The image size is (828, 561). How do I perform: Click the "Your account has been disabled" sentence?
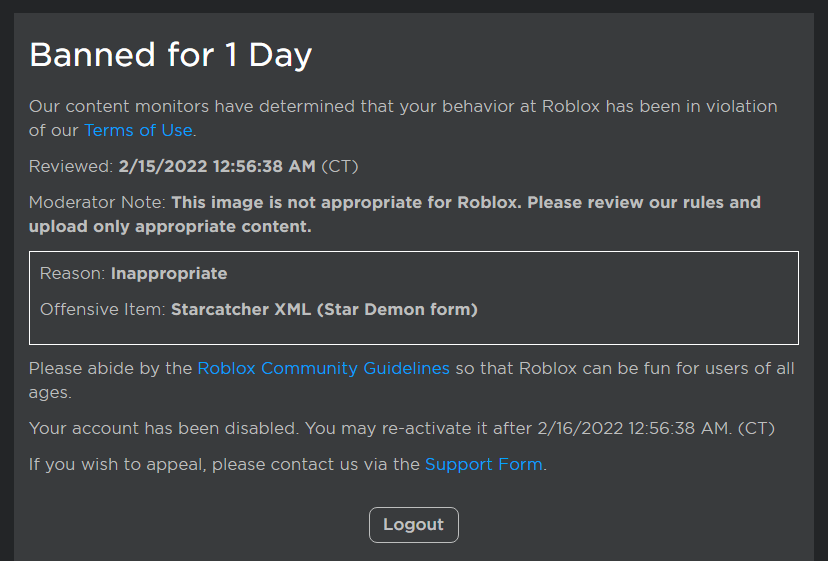click(x=163, y=429)
